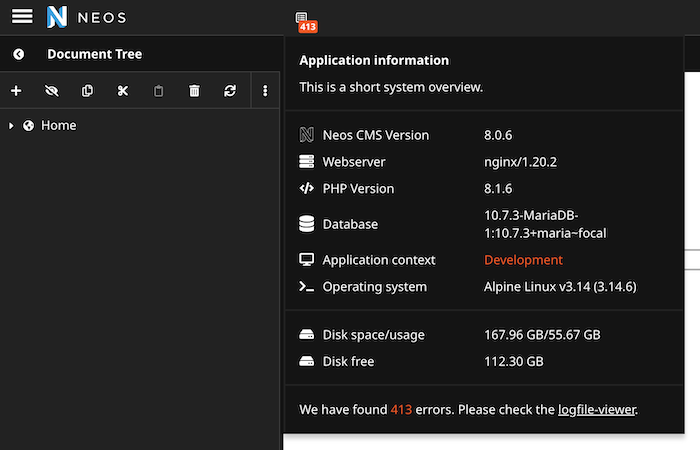Open the three-dot more options menu
The width and height of the screenshot is (700, 450).
[265, 91]
